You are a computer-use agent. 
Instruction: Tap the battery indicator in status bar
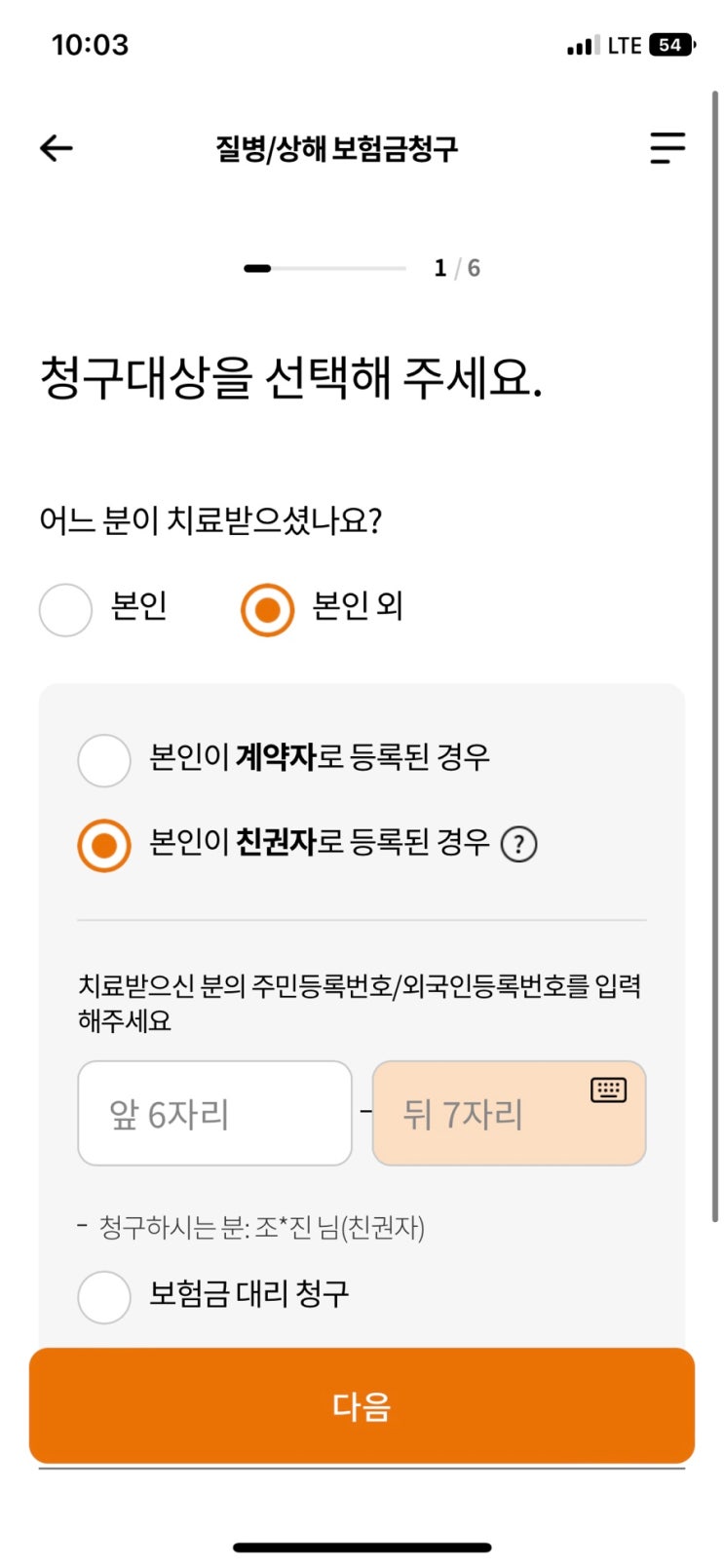click(671, 45)
